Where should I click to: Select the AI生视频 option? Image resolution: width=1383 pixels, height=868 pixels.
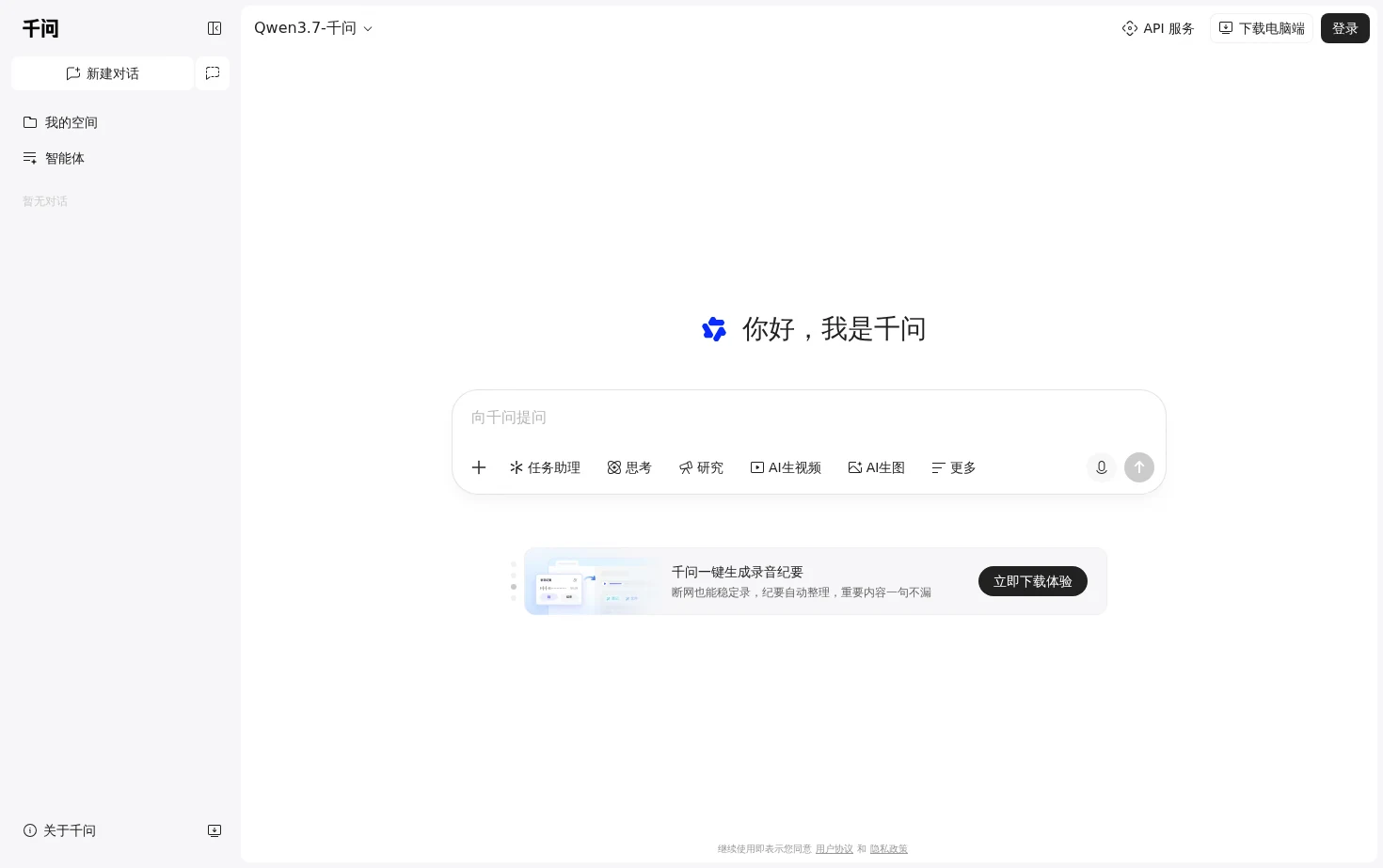pyautogui.click(x=786, y=467)
